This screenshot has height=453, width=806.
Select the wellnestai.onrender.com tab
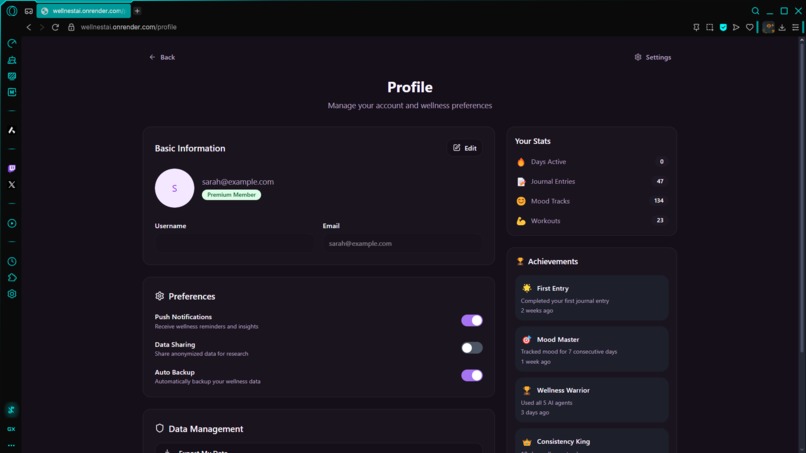point(83,11)
